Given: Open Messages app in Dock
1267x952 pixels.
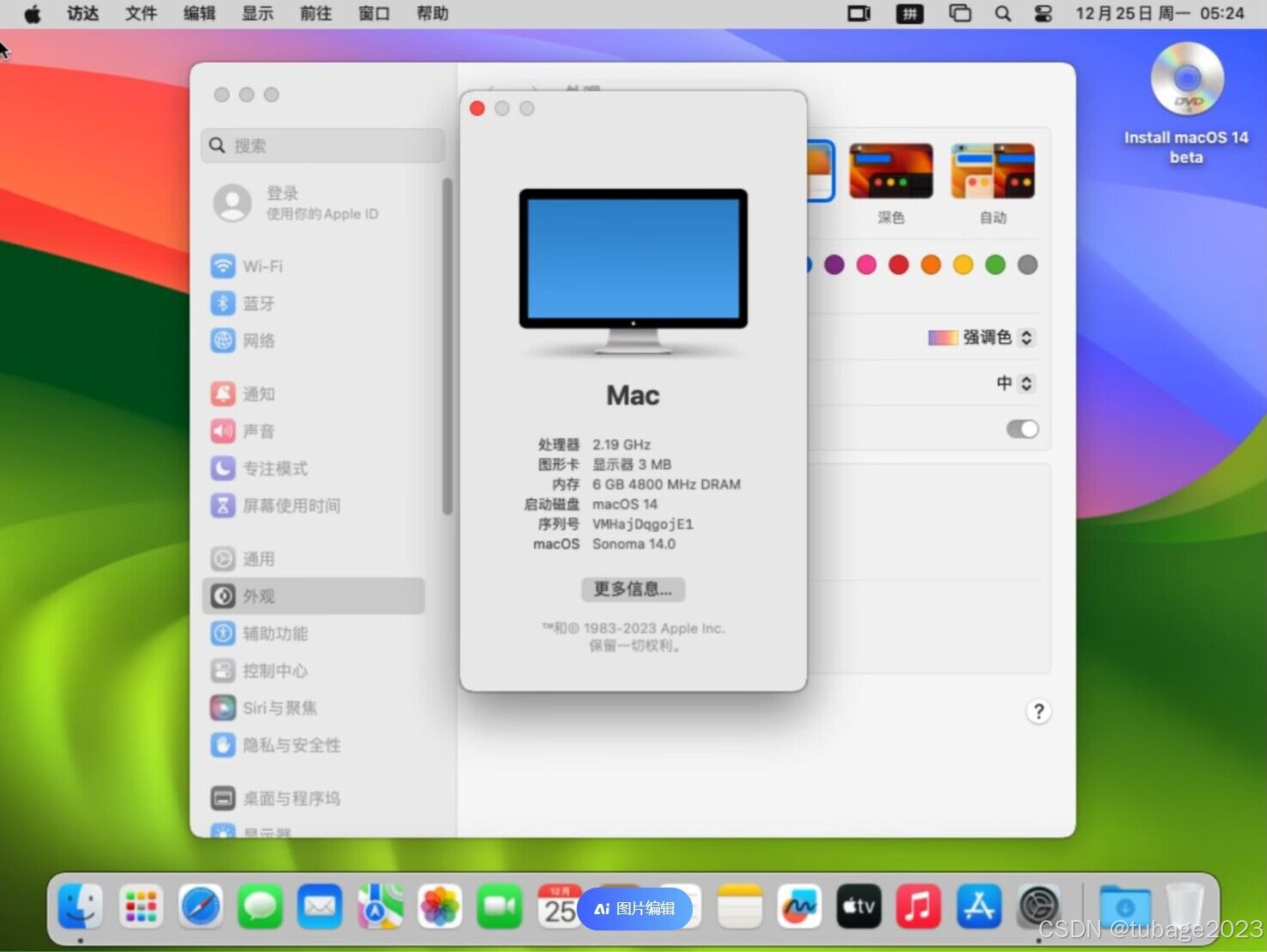Looking at the screenshot, I should click(260, 906).
